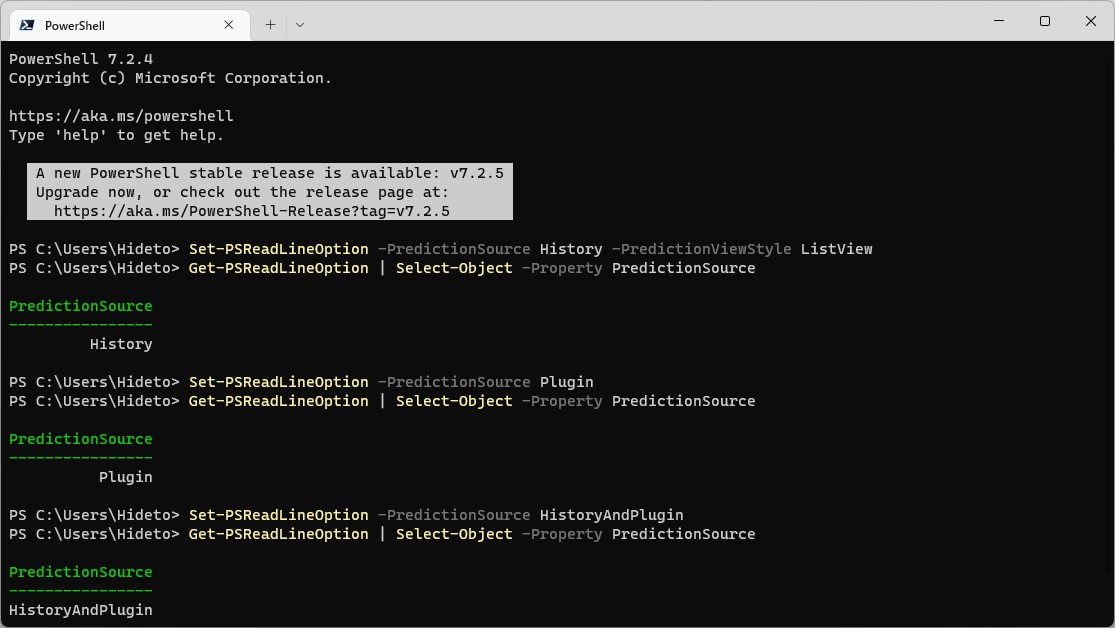This screenshot has width=1115, height=628.
Task: Maximize the terminal window
Action: 1044,21
